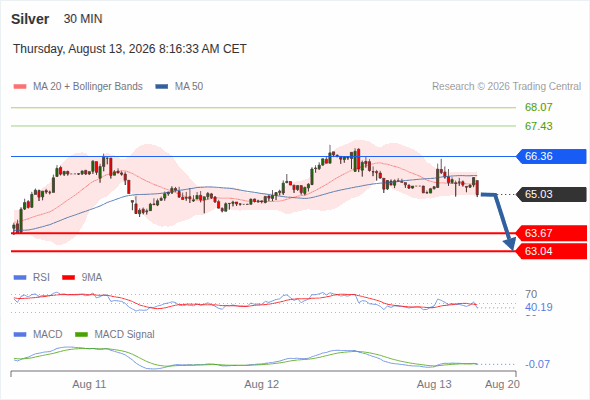
Task: Click the 67.43 resistance level label
Action: (x=539, y=126)
